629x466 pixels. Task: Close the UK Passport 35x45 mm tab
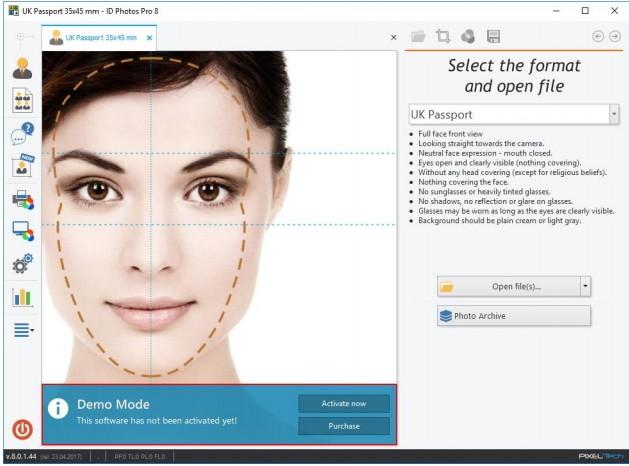149,38
